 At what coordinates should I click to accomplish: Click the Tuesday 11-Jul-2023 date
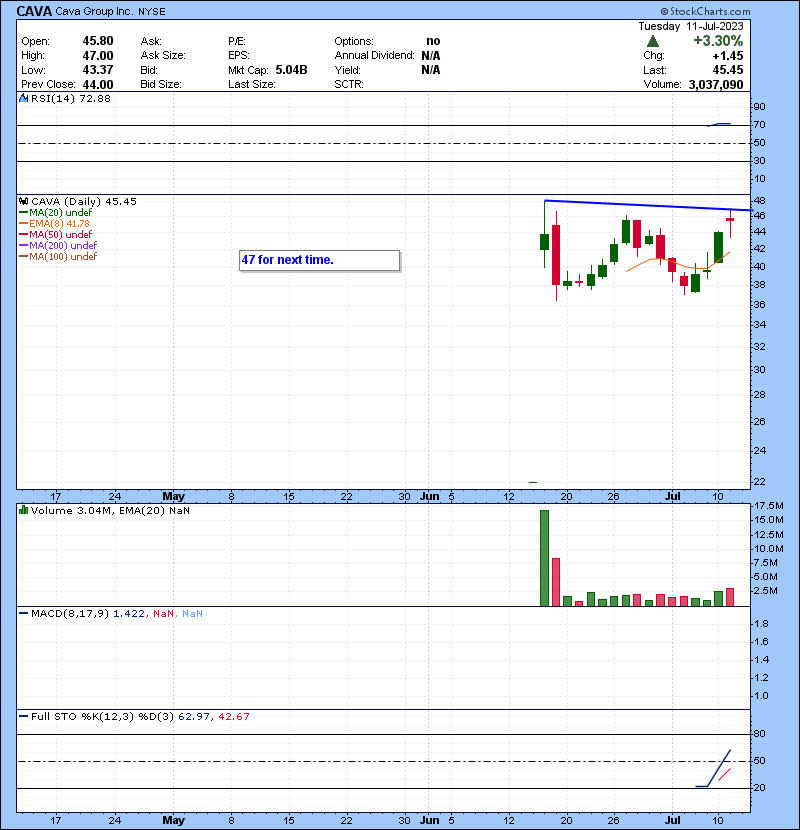(690, 26)
